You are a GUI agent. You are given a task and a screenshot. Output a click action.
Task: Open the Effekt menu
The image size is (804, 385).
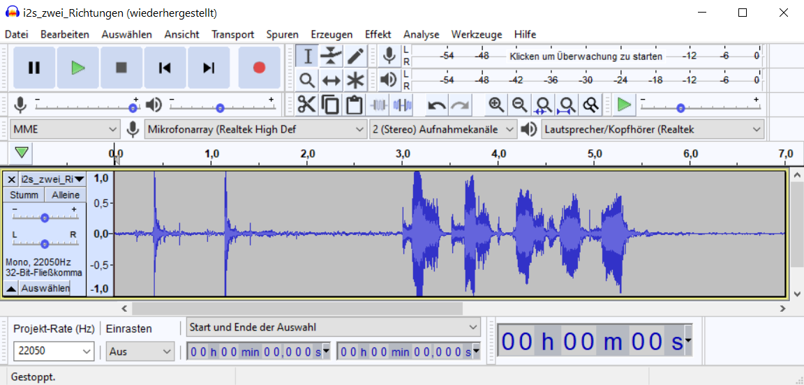click(378, 34)
